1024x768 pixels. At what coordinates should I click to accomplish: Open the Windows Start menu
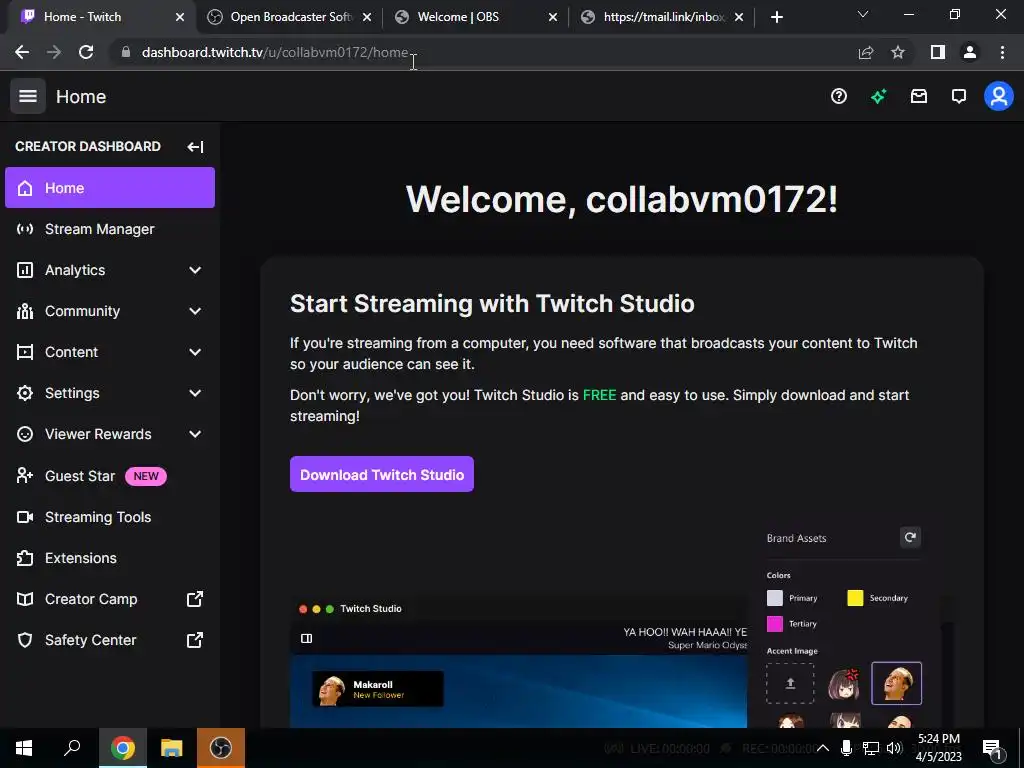[x=24, y=748]
